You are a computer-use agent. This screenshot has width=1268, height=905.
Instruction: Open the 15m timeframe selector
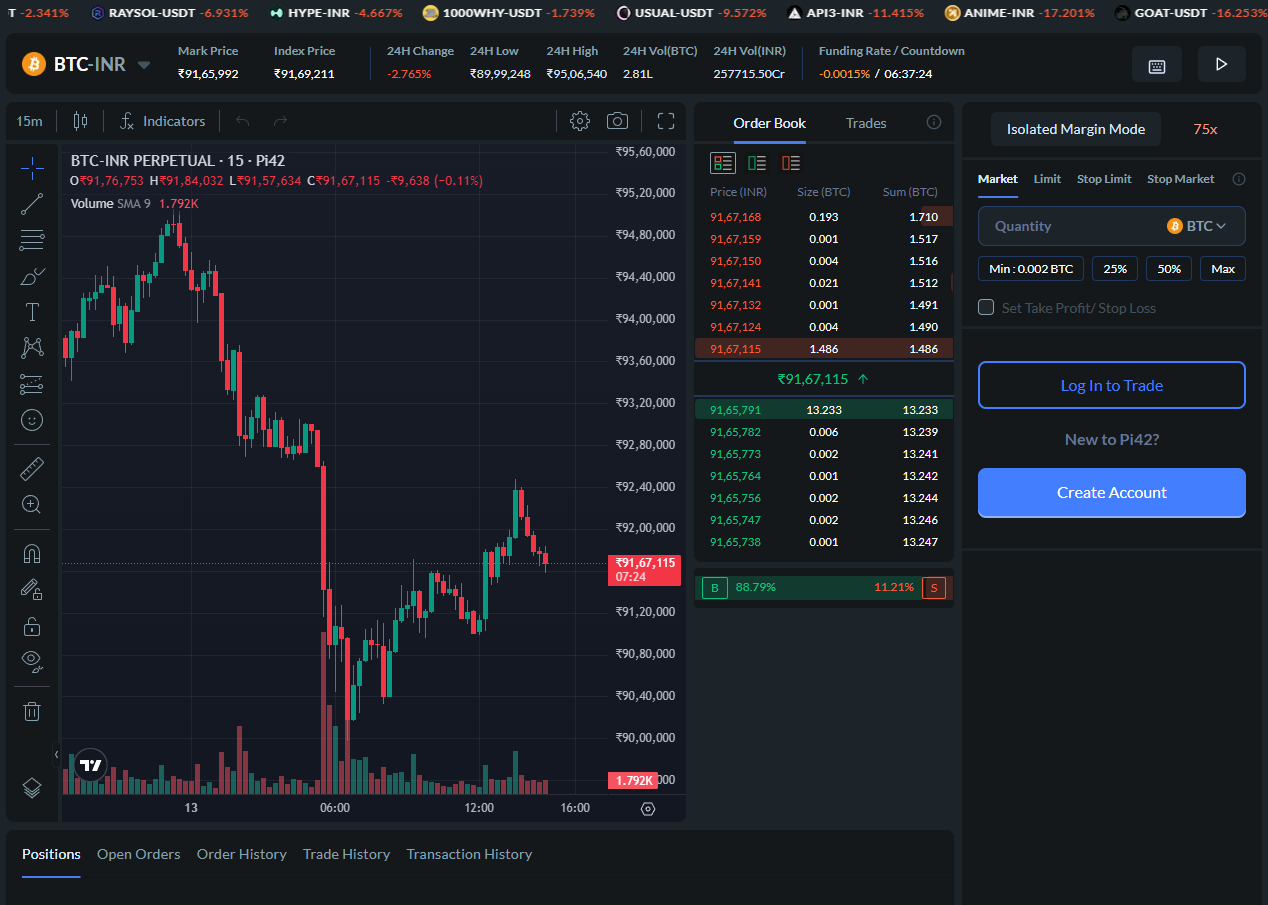[29, 121]
